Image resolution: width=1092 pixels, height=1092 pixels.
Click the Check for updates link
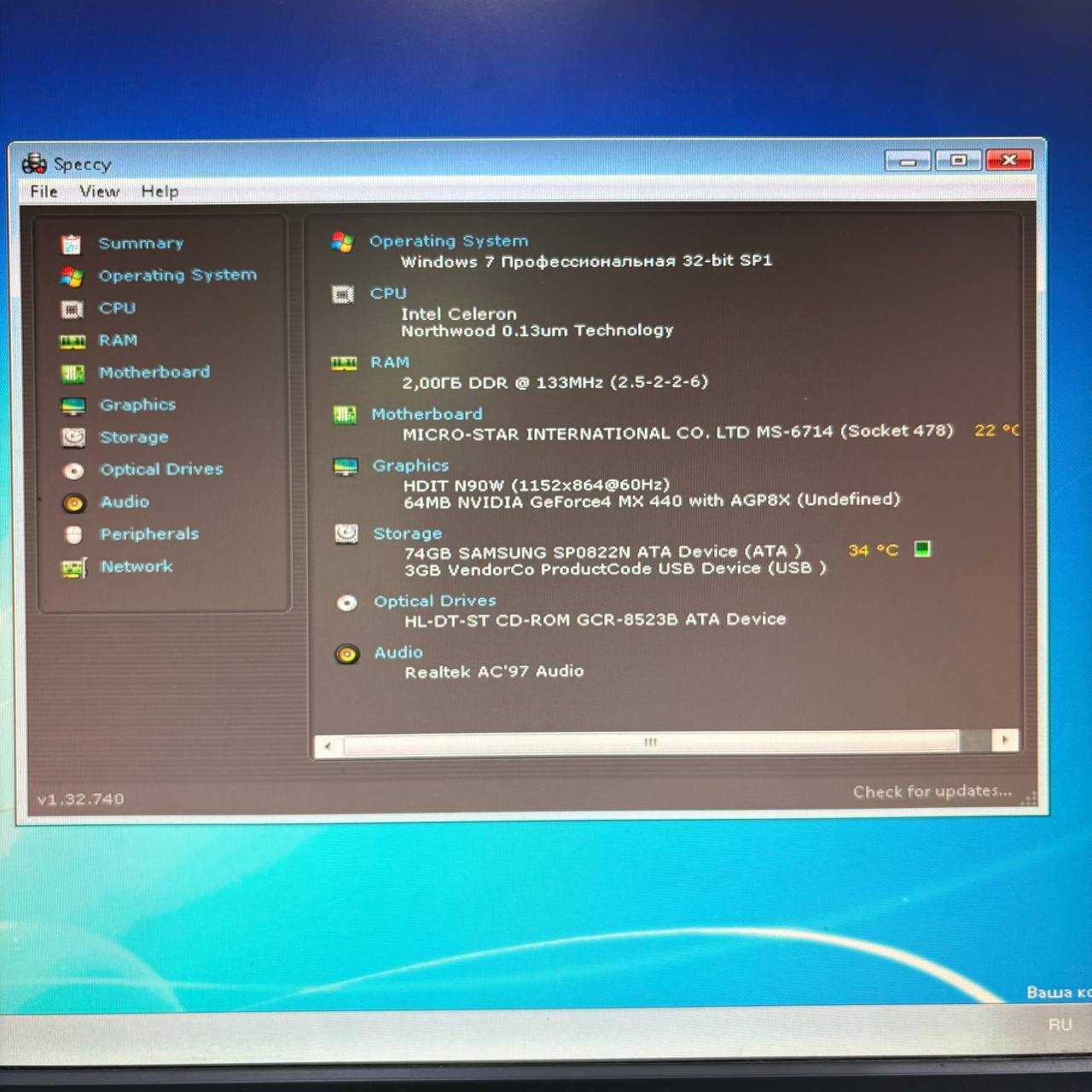[x=932, y=792]
